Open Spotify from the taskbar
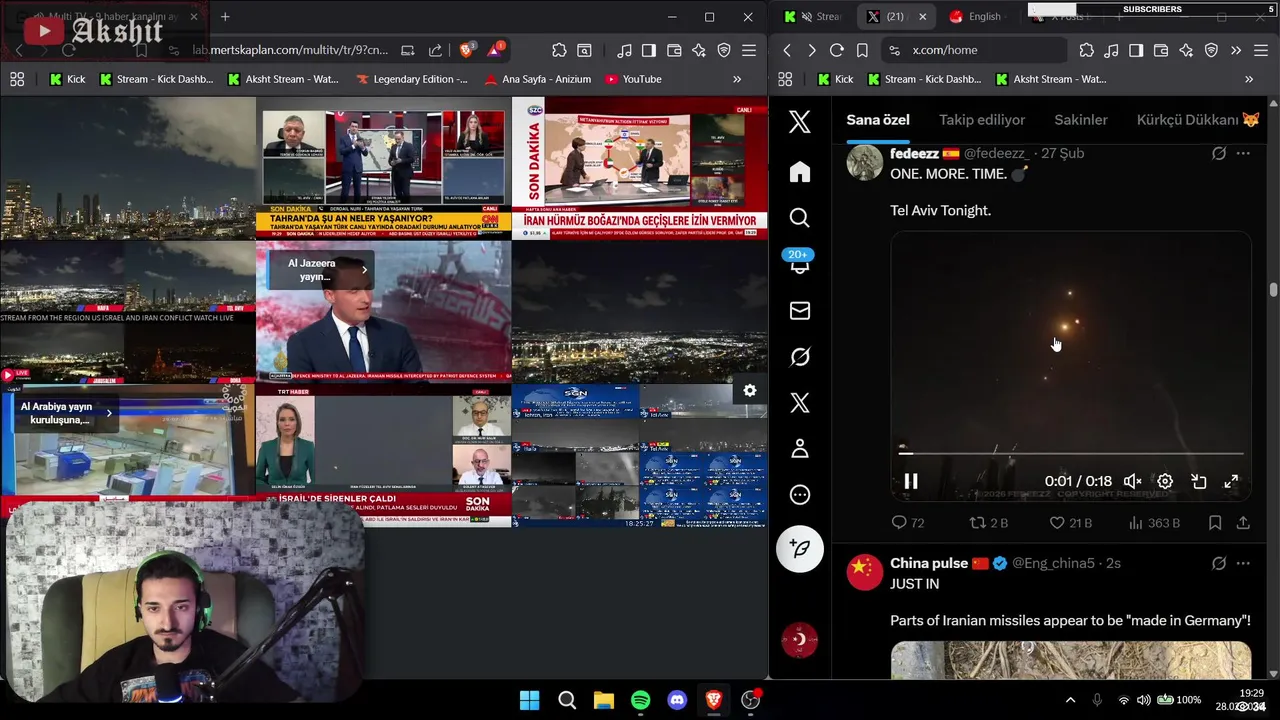Screen dimensions: 1280x720 pos(641,700)
